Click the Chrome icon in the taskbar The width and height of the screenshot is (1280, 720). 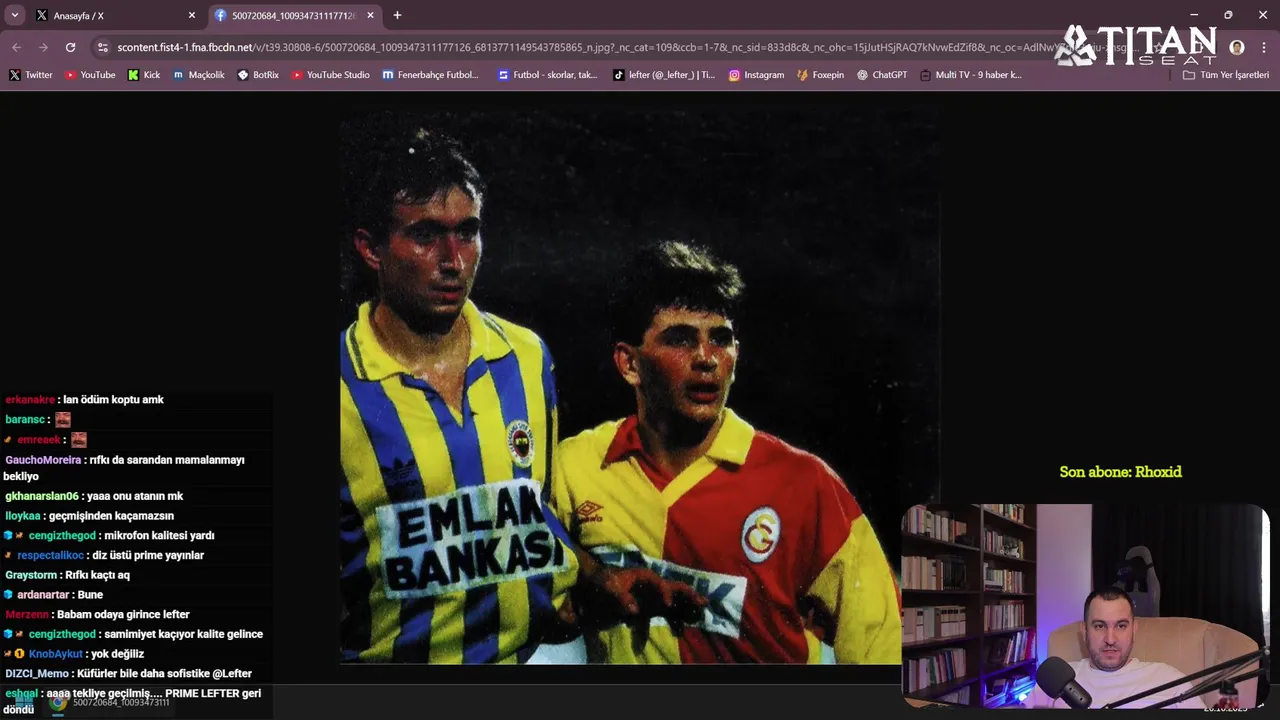[59, 702]
